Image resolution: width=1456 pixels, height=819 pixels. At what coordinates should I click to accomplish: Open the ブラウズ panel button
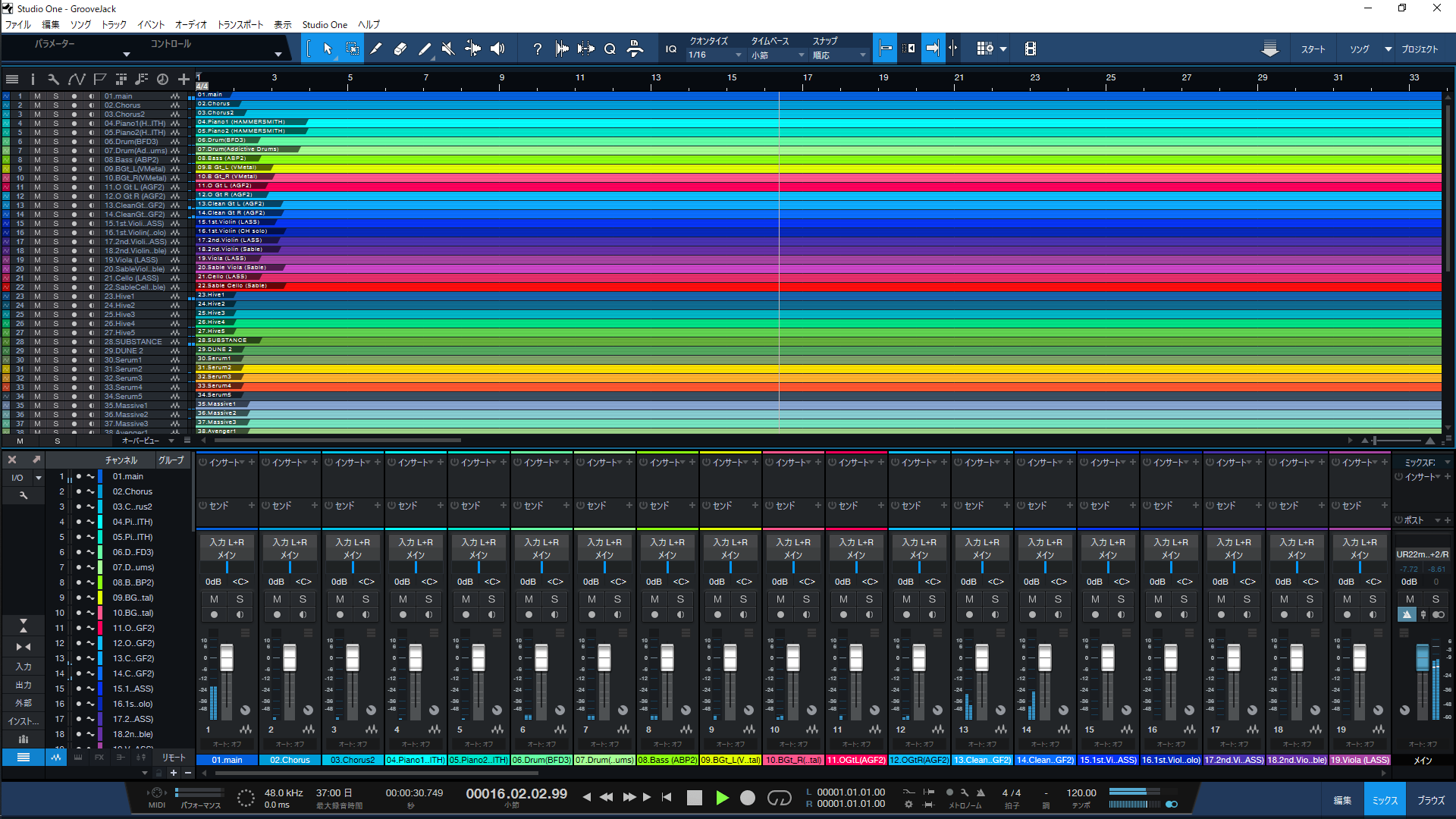pos(1431,801)
